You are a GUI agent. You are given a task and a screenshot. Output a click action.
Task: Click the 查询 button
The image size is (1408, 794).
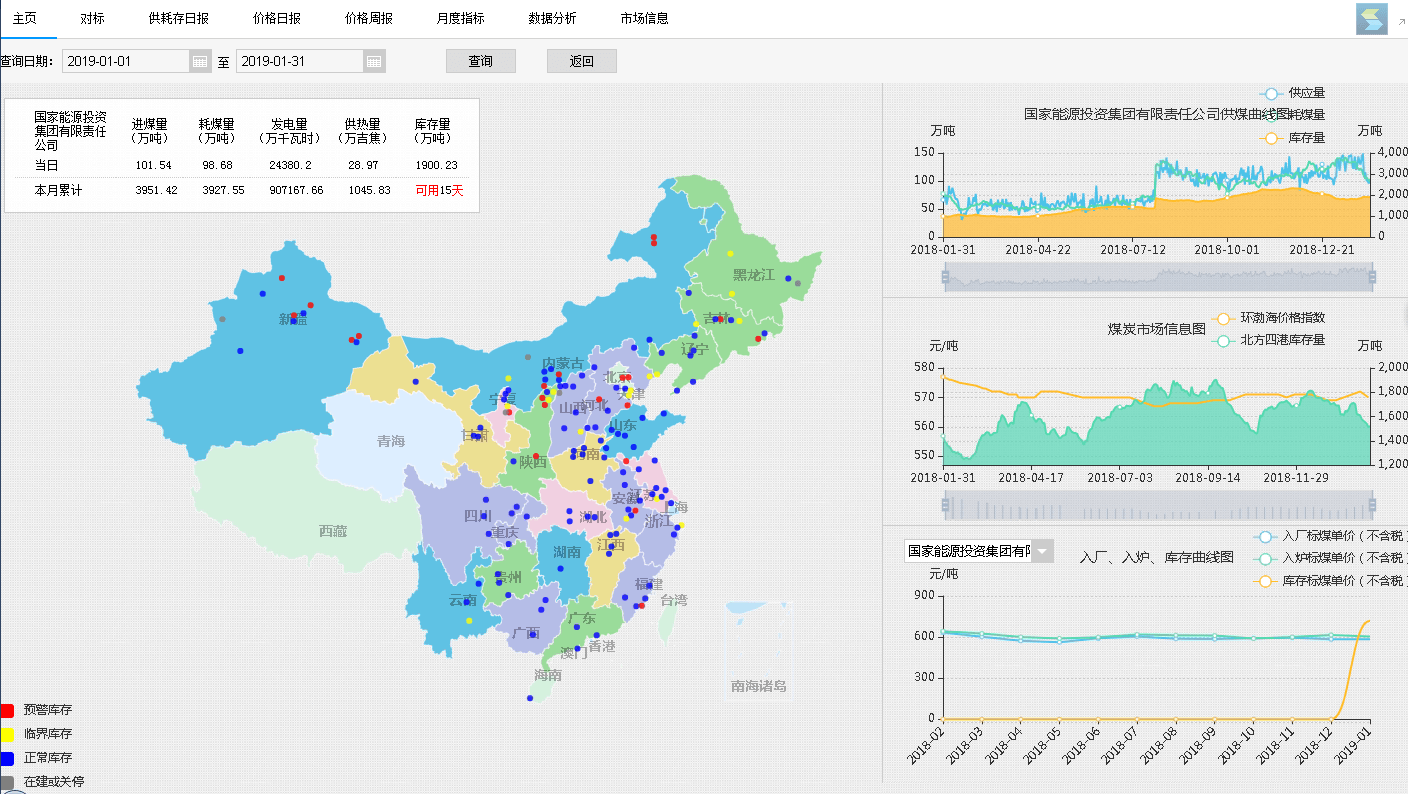[480, 61]
